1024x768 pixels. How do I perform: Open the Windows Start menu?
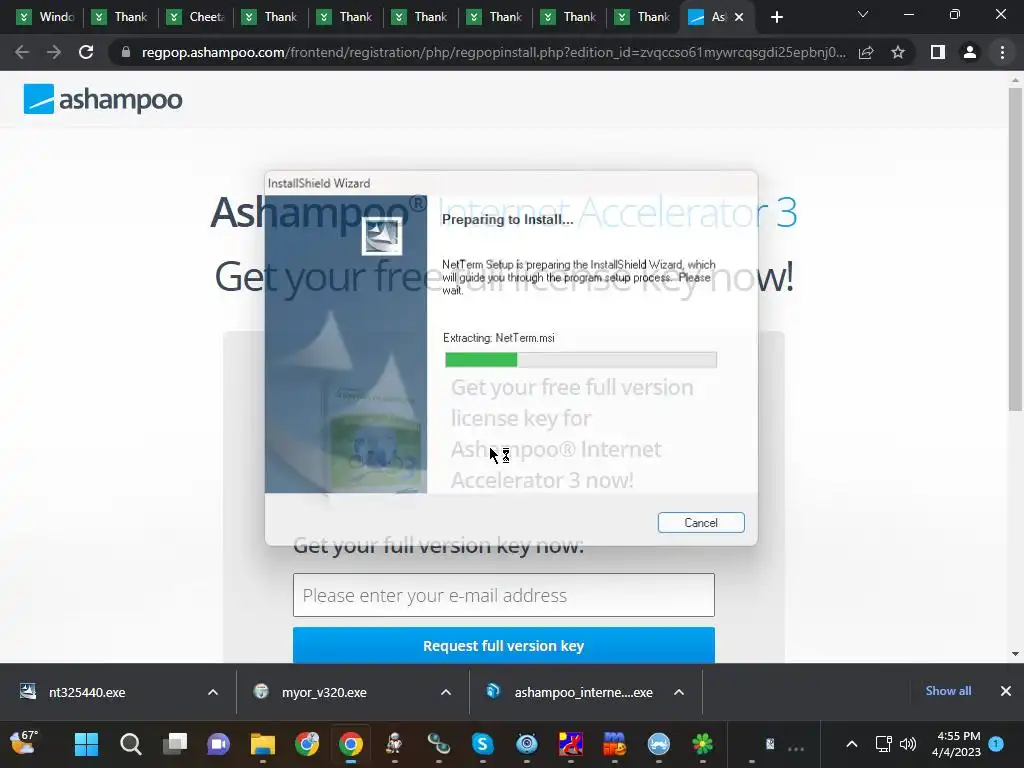(x=86, y=744)
